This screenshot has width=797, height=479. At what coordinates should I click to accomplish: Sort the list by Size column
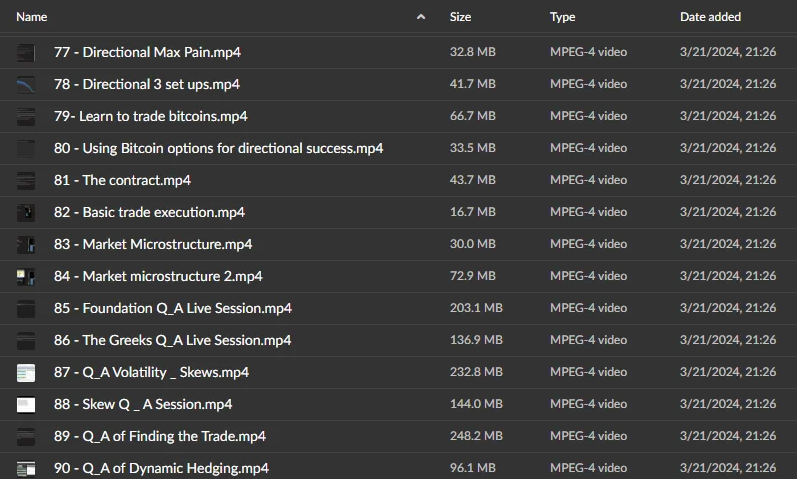click(x=461, y=17)
